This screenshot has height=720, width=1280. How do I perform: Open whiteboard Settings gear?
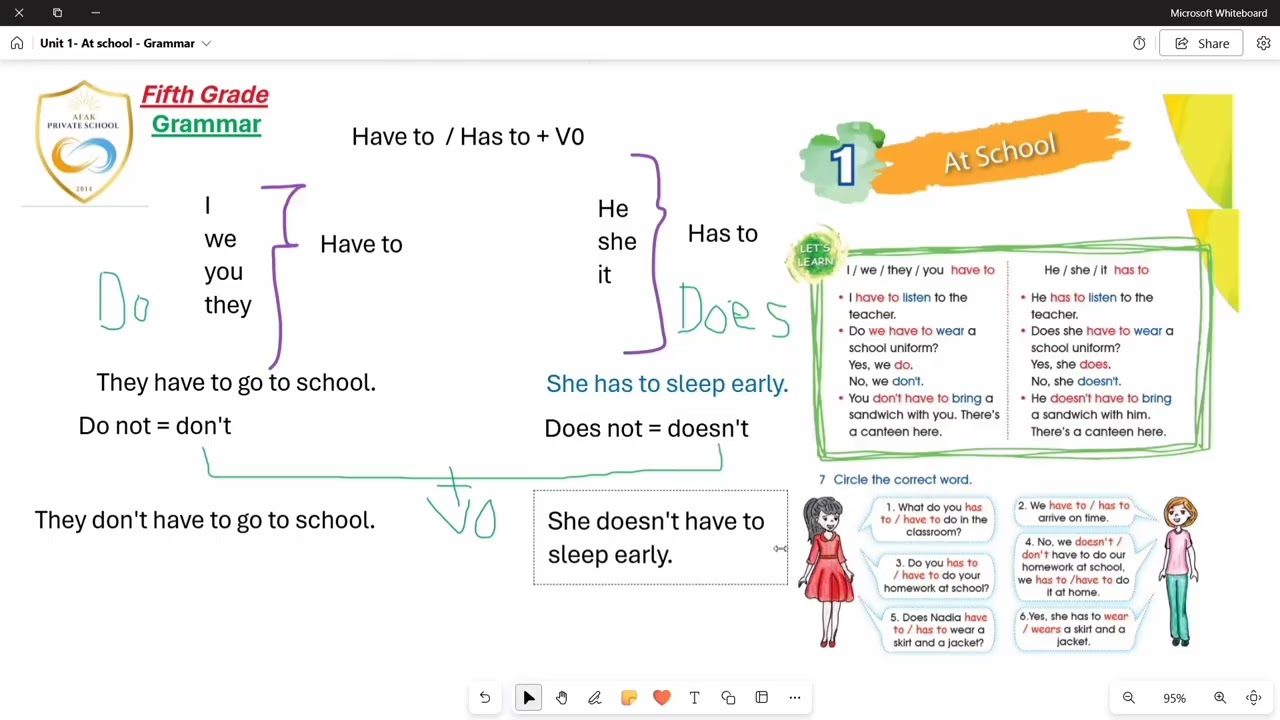[x=1264, y=43]
